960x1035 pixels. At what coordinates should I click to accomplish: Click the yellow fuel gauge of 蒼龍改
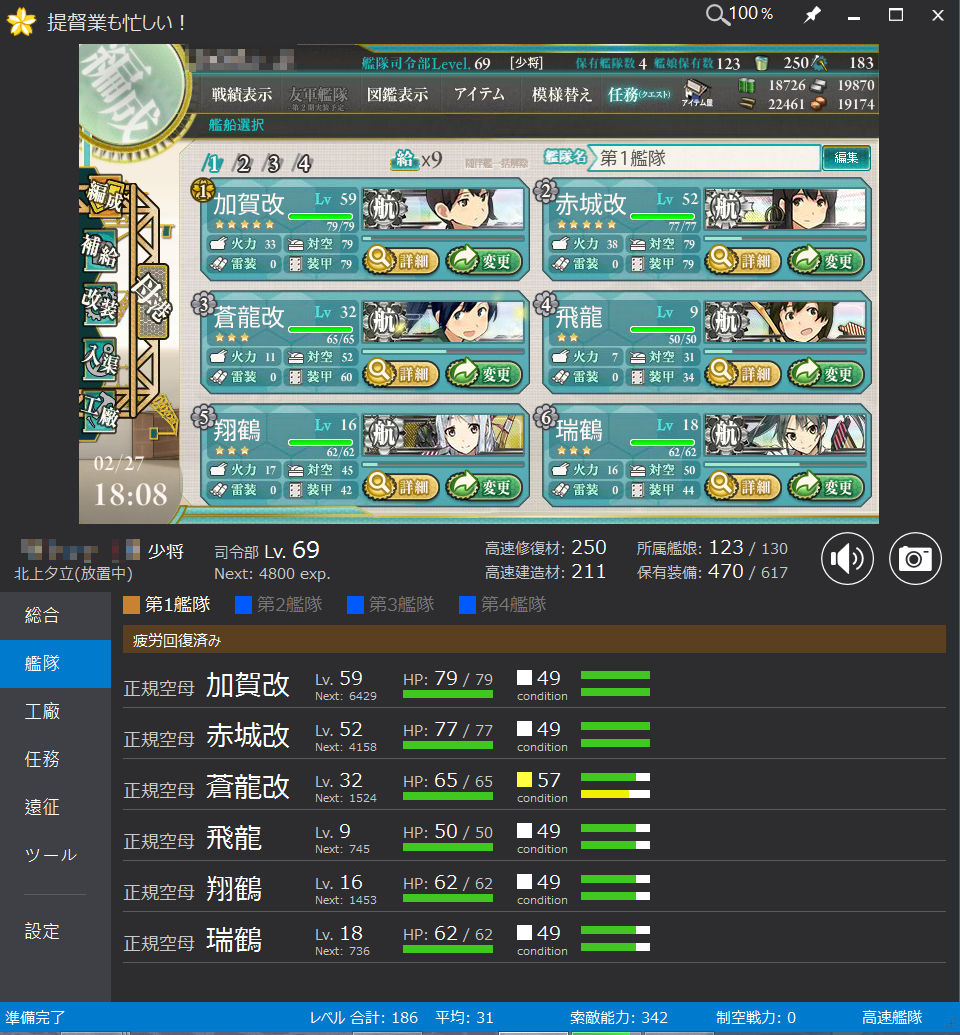point(615,794)
